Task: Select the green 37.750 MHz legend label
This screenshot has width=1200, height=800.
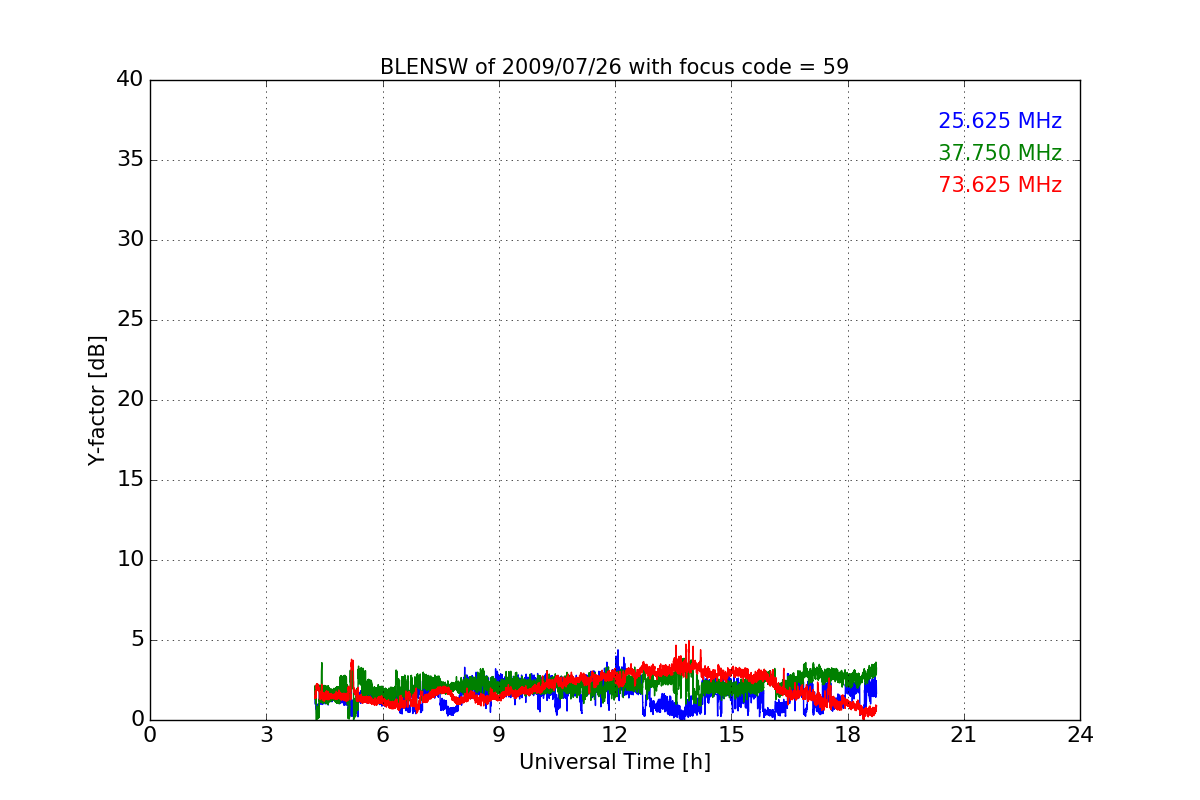Action: (1000, 153)
